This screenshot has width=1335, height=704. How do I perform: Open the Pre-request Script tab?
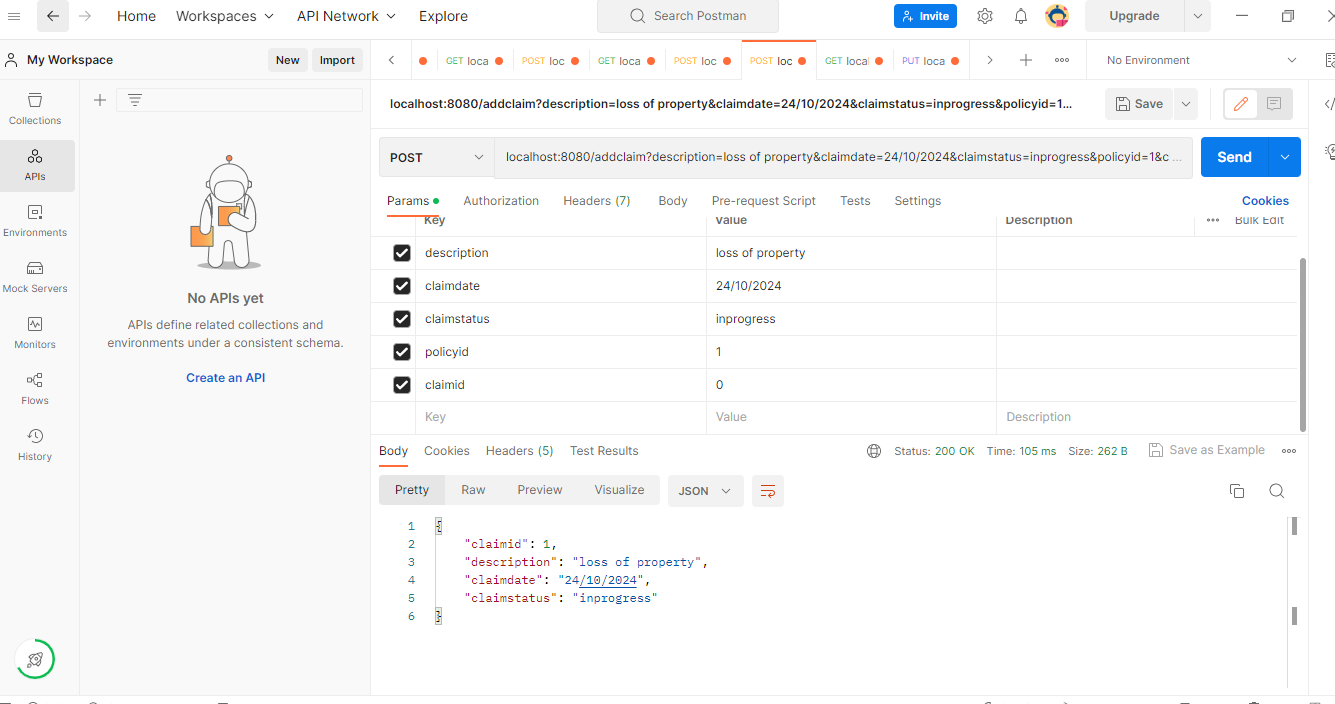[764, 201]
